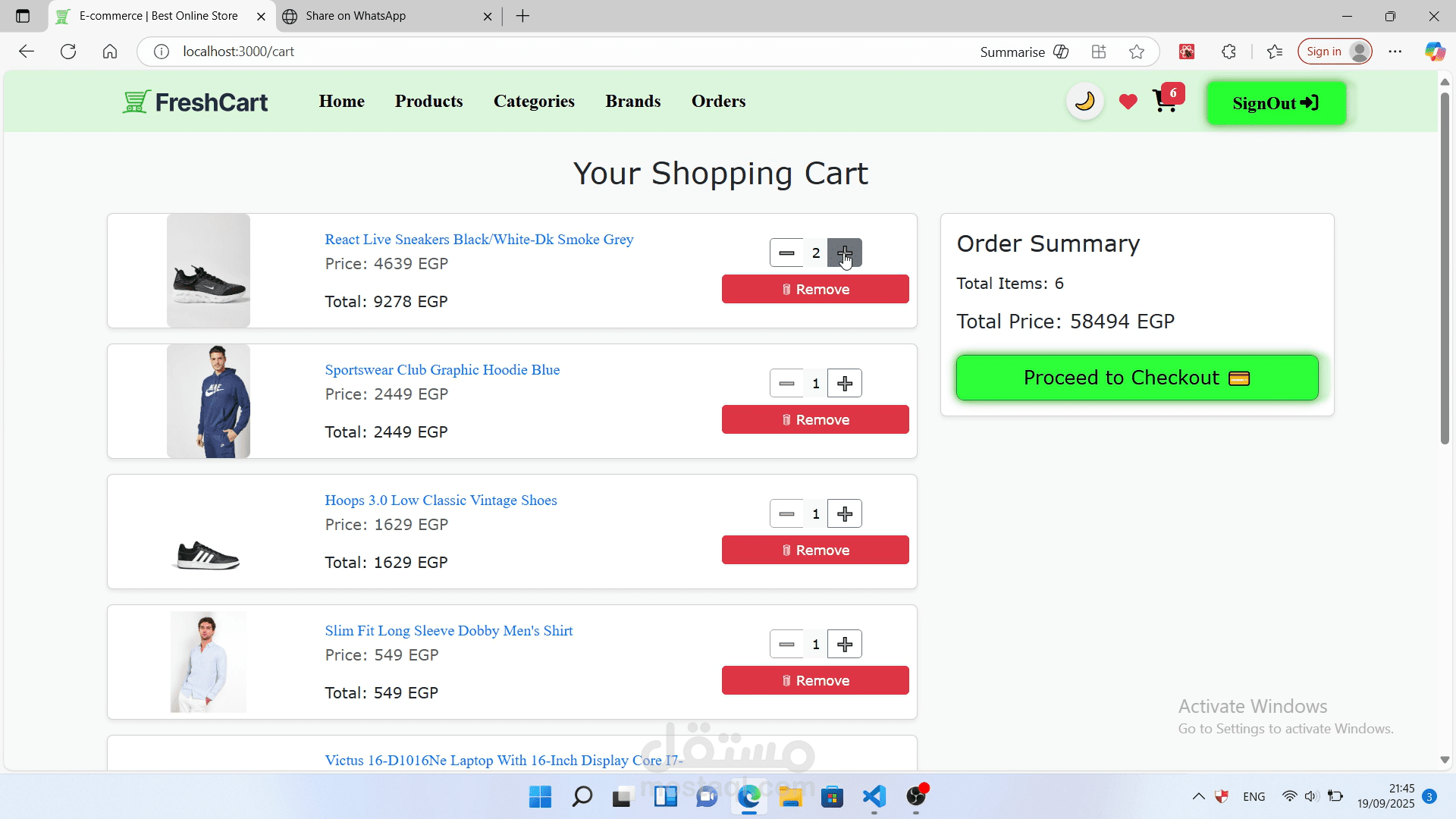Click Summarise in address bar
1456x819 pixels.
1024,52
